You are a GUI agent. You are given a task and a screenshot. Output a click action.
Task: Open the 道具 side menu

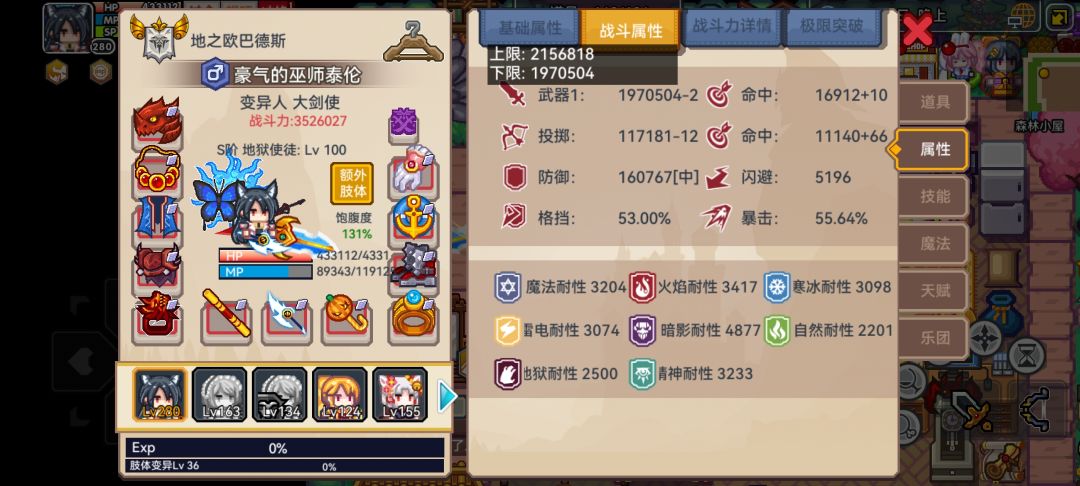935,102
